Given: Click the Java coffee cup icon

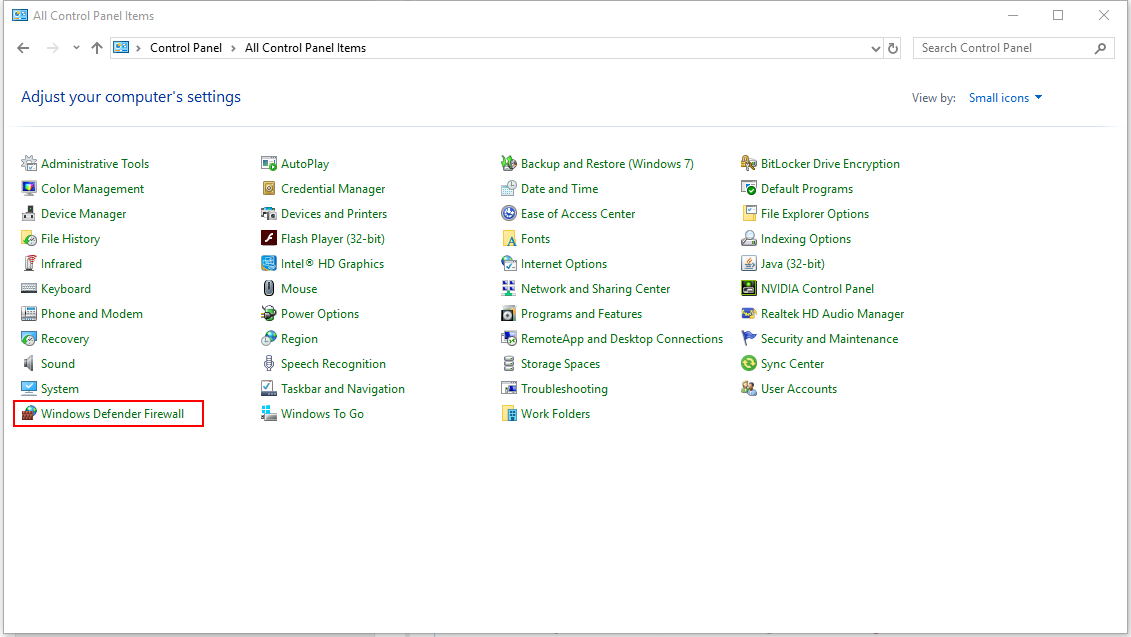Looking at the screenshot, I should pyautogui.click(x=749, y=264).
